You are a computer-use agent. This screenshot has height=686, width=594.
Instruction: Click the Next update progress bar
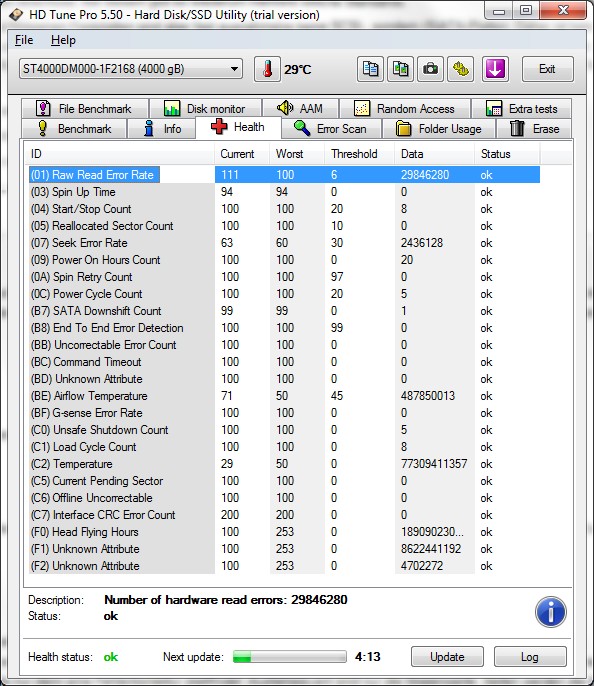pyautogui.click(x=290, y=657)
